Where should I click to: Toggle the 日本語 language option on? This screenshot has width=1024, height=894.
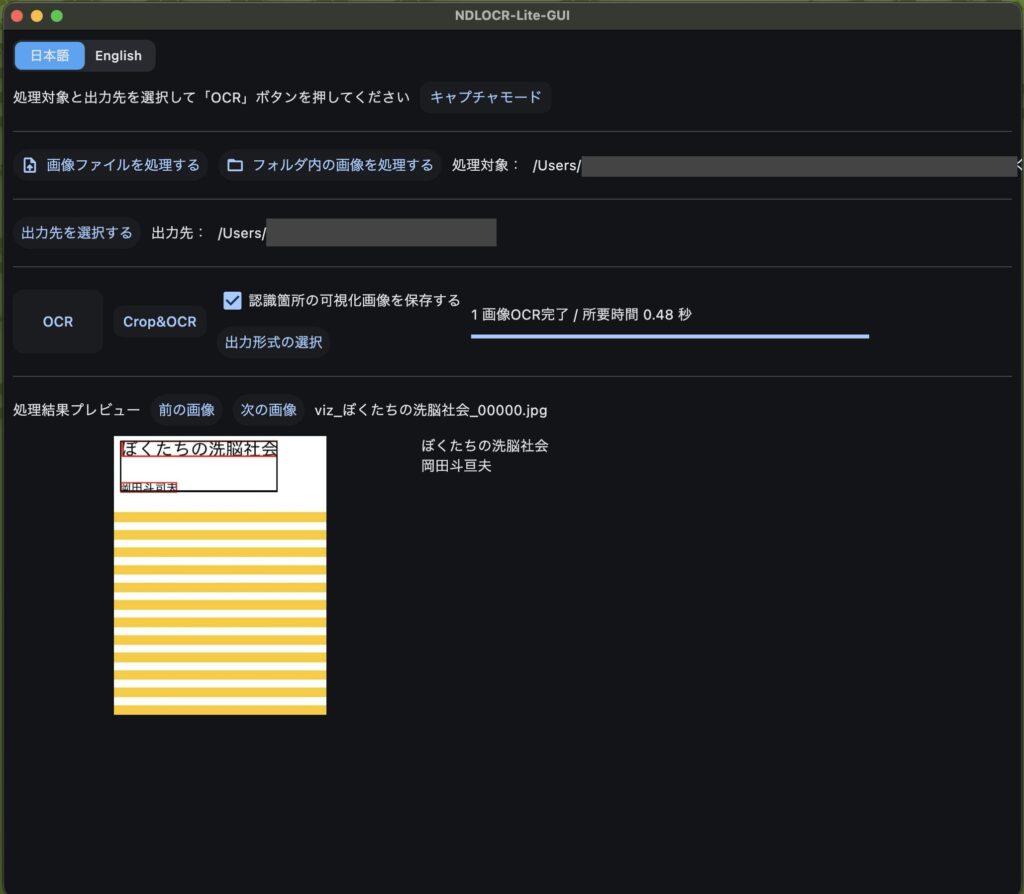pyautogui.click(x=49, y=55)
